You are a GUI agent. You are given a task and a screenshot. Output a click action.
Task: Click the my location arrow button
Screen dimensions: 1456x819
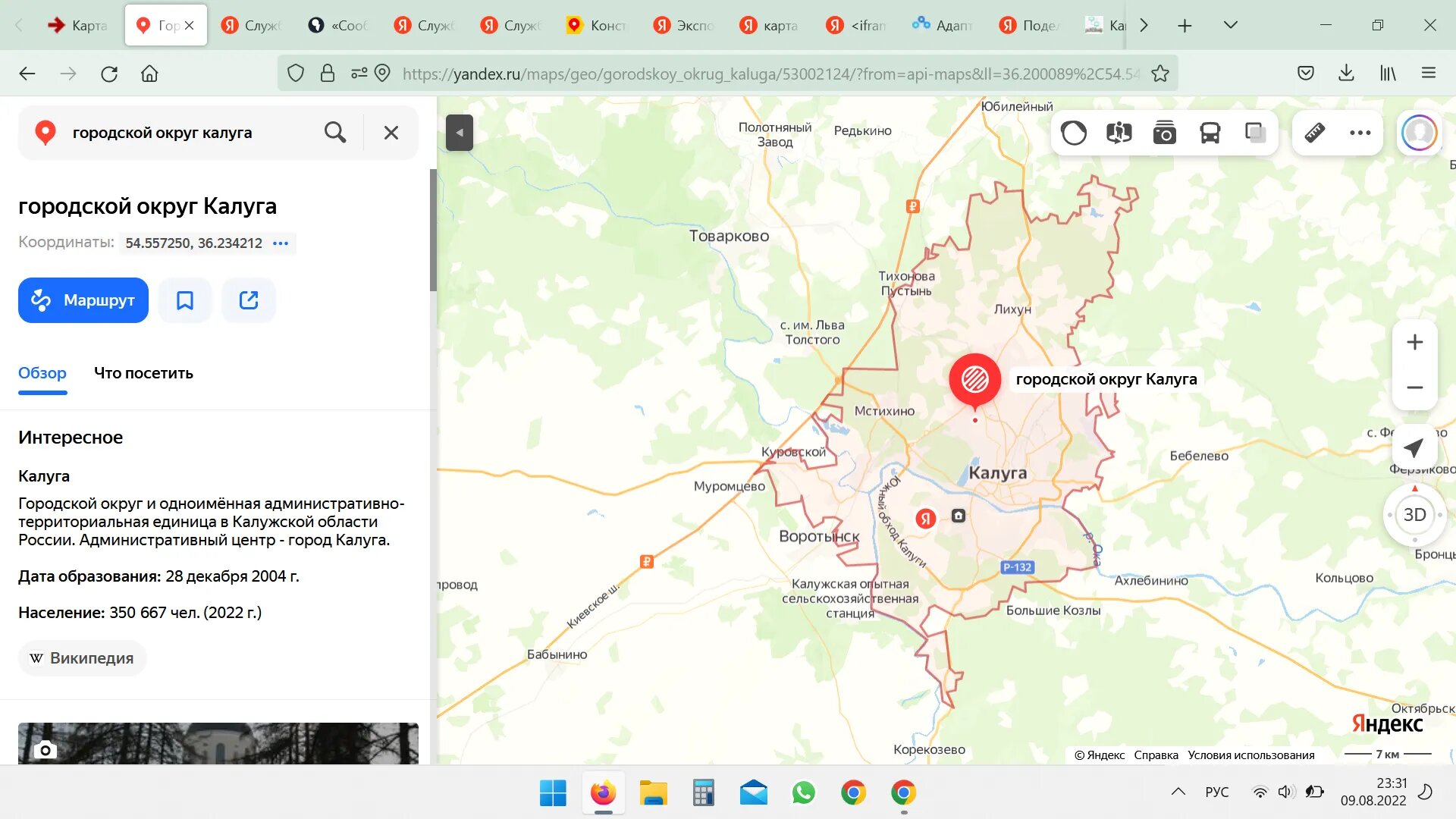click(1414, 447)
